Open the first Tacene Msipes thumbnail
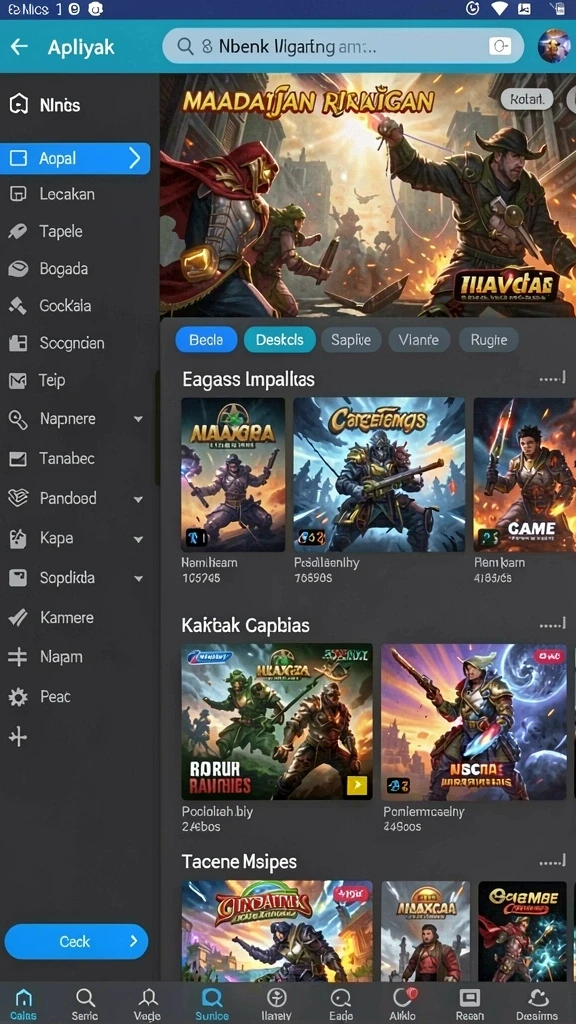The height and width of the screenshot is (1024, 576). pyautogui.click(x=277, y=931)
